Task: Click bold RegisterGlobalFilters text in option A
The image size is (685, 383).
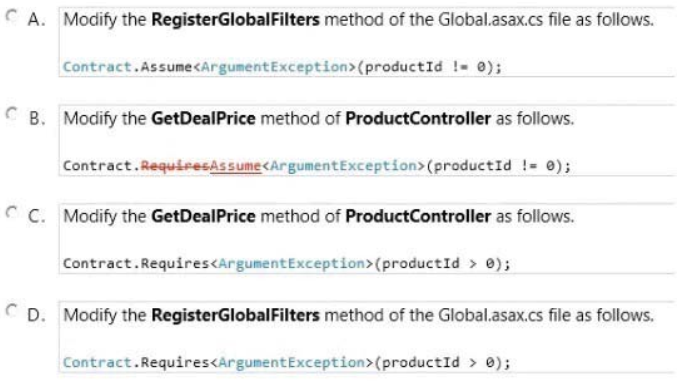Action: (x=235, y=20)
